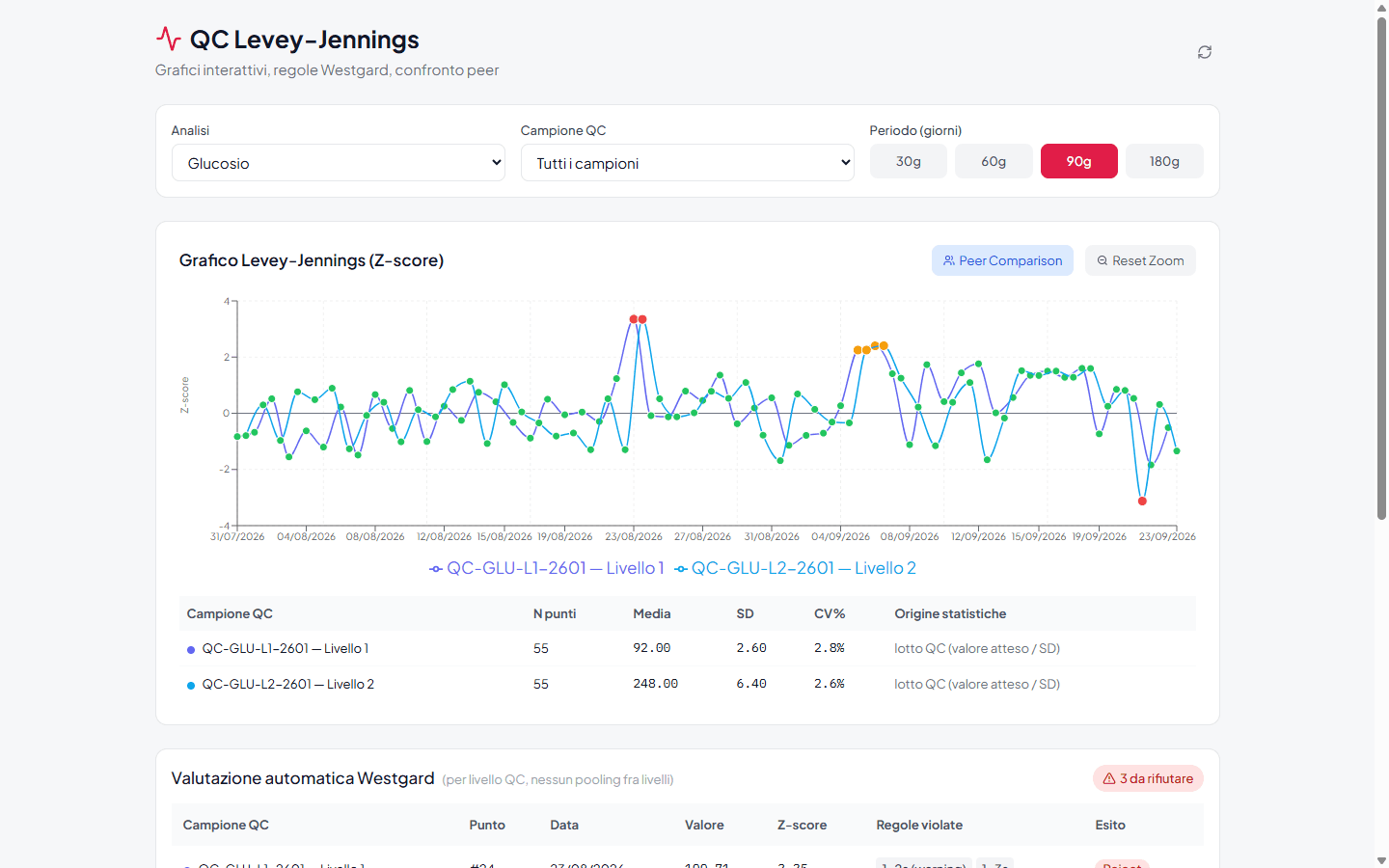Click the "3 da rifiutare" badge
Screen dimensions: 1389x868
coord(1148,778)
